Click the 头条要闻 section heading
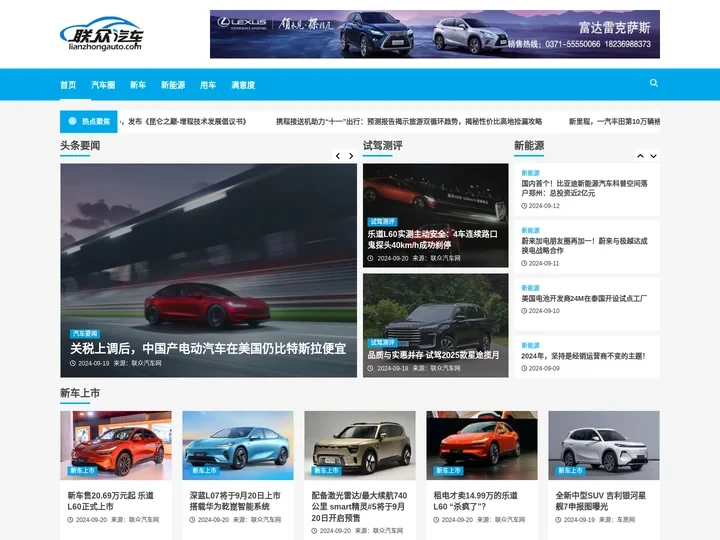Viewport: 720px width, 540px height. pos(80,146)
